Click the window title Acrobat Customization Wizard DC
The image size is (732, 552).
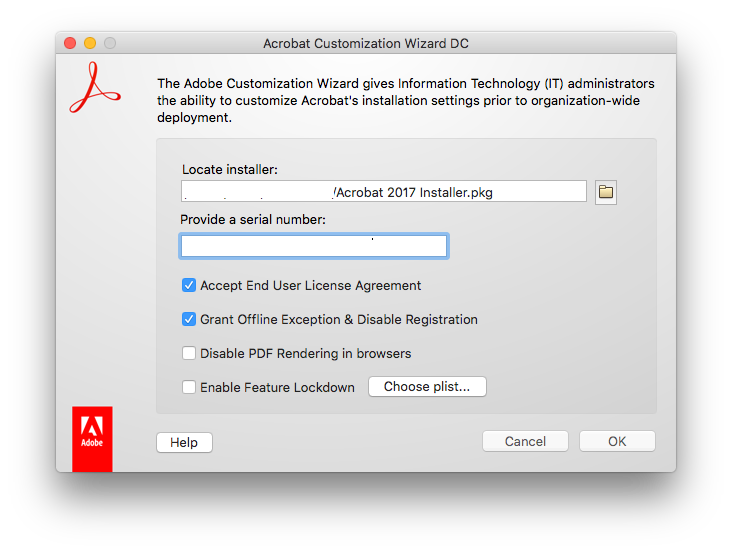pyautogui.click(x=366, y=43)
